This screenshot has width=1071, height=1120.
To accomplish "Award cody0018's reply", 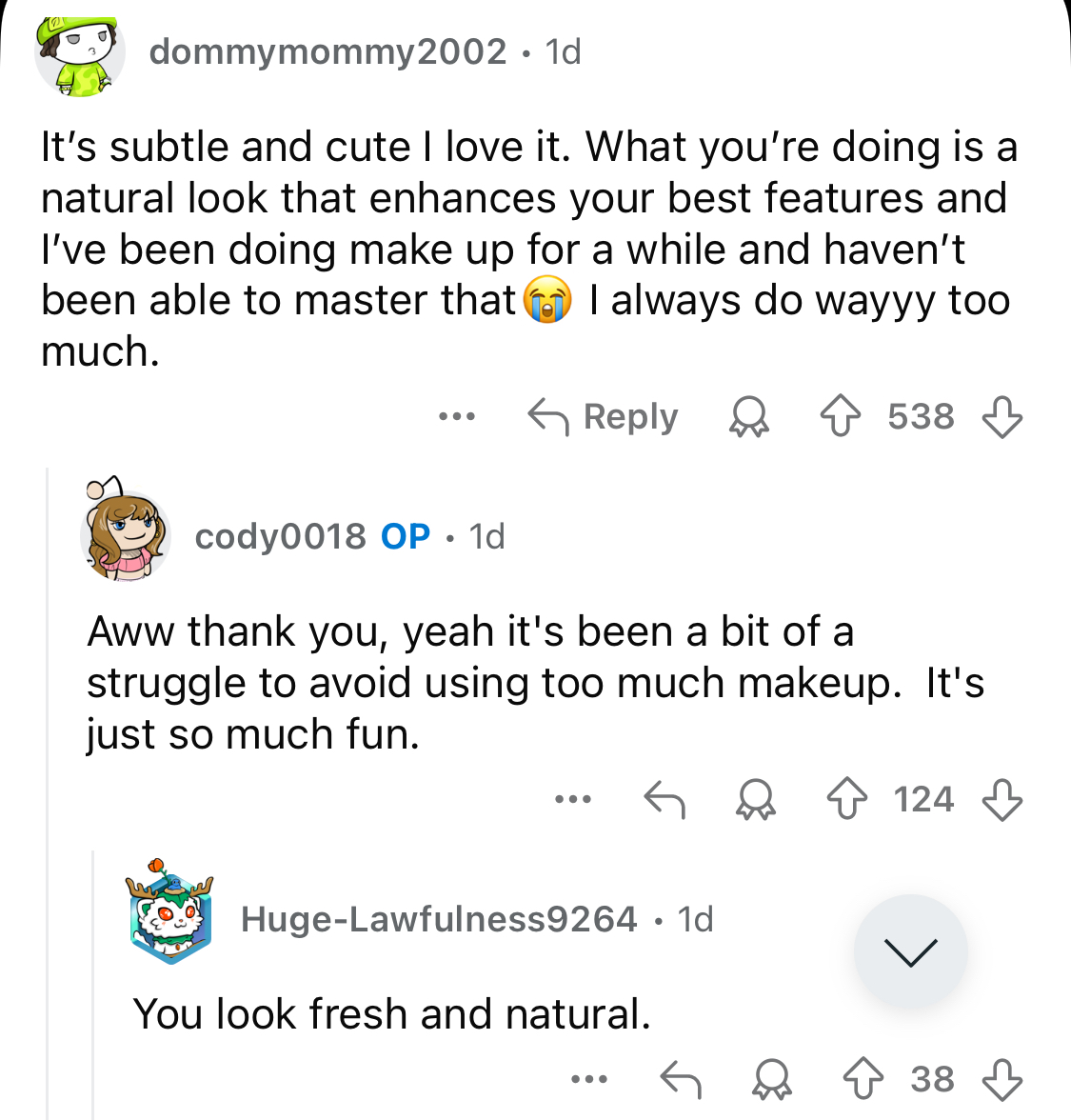I will [756, 800].
